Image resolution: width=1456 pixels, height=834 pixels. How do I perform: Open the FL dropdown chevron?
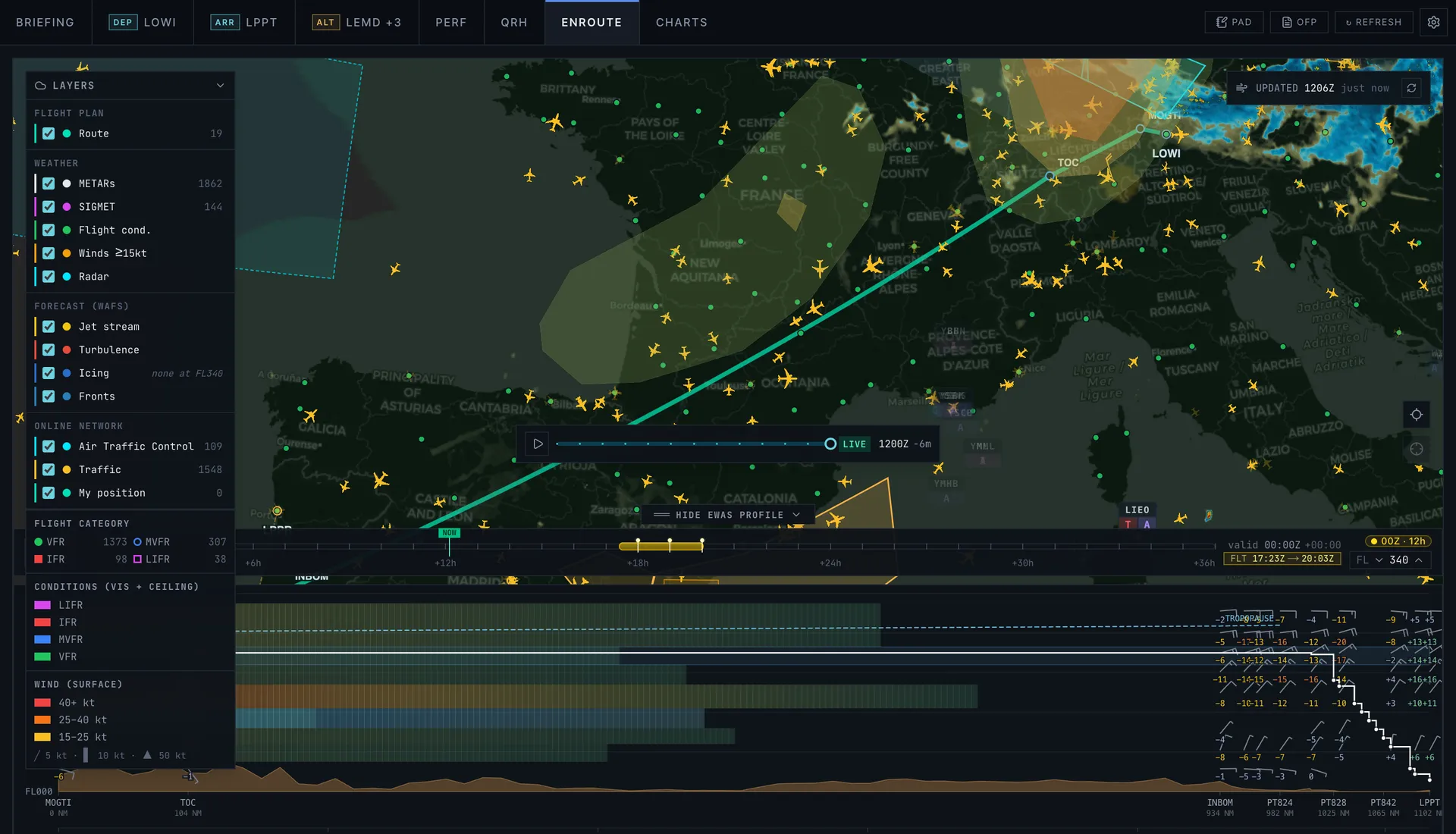[x=1379, y=560]
